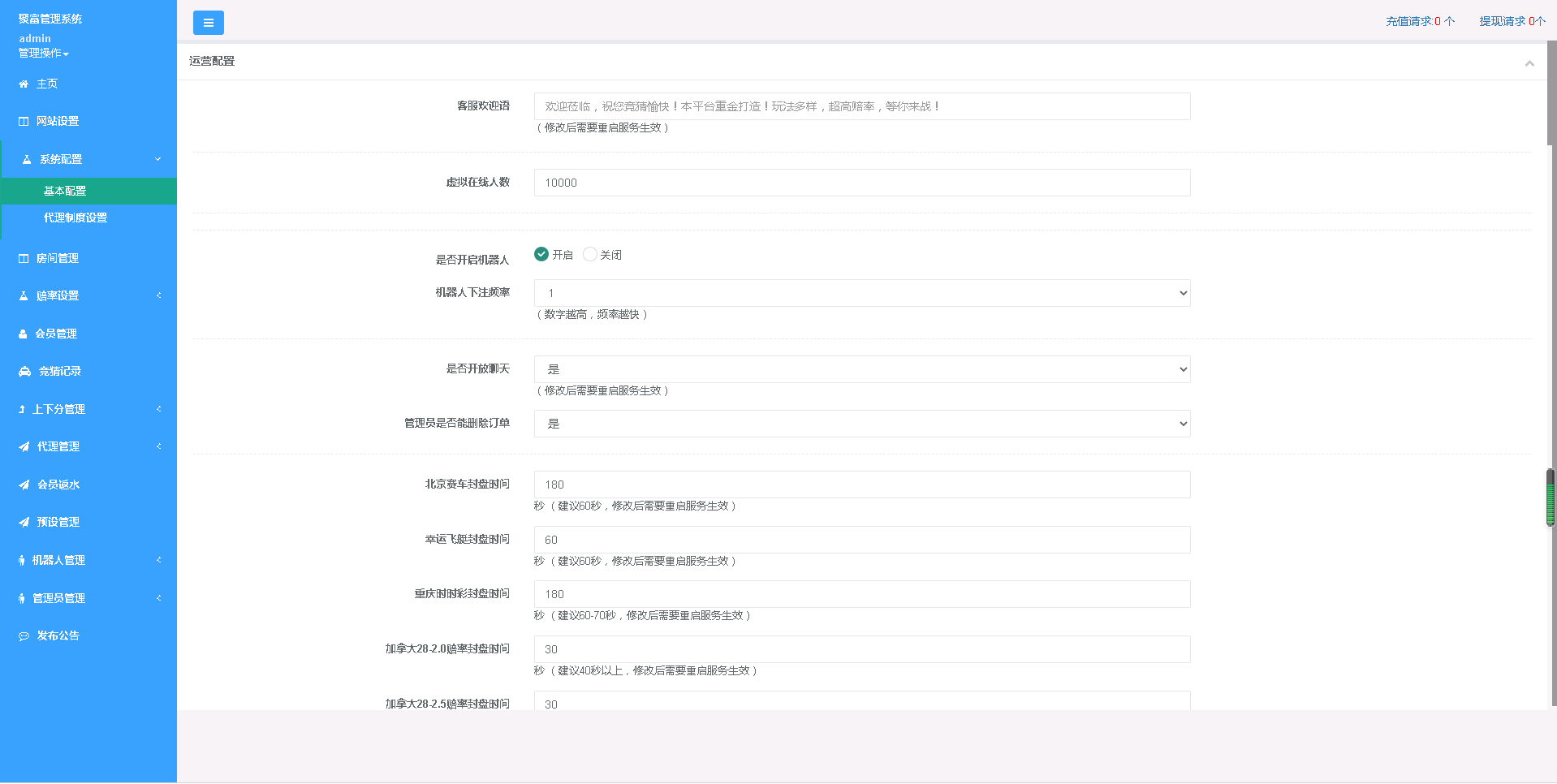
Task: Click the user icon beside 会员管理
Action: [x=23, y=334]
